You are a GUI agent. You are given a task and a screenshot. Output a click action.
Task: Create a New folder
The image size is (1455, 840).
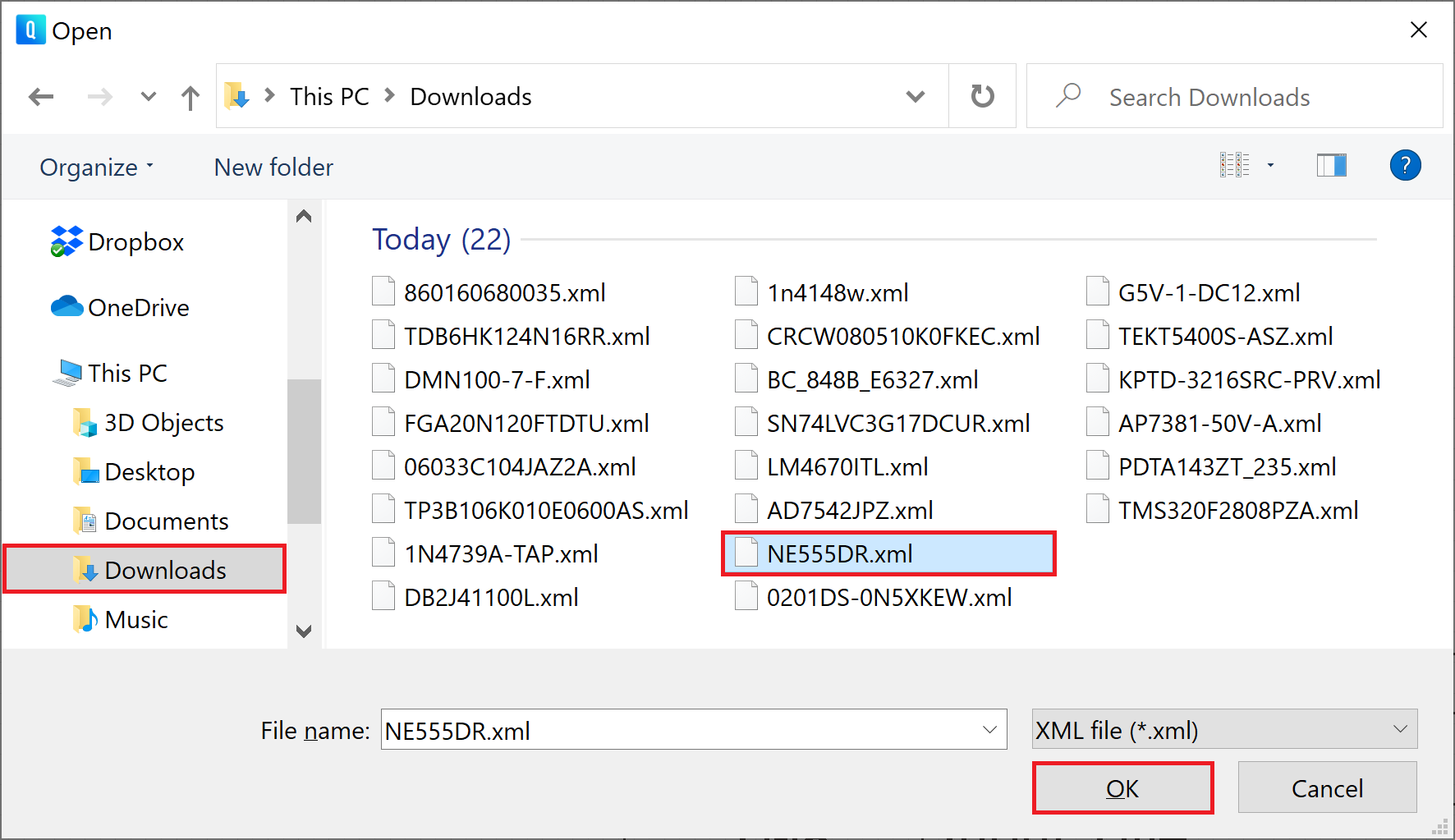tap(273, 167)
